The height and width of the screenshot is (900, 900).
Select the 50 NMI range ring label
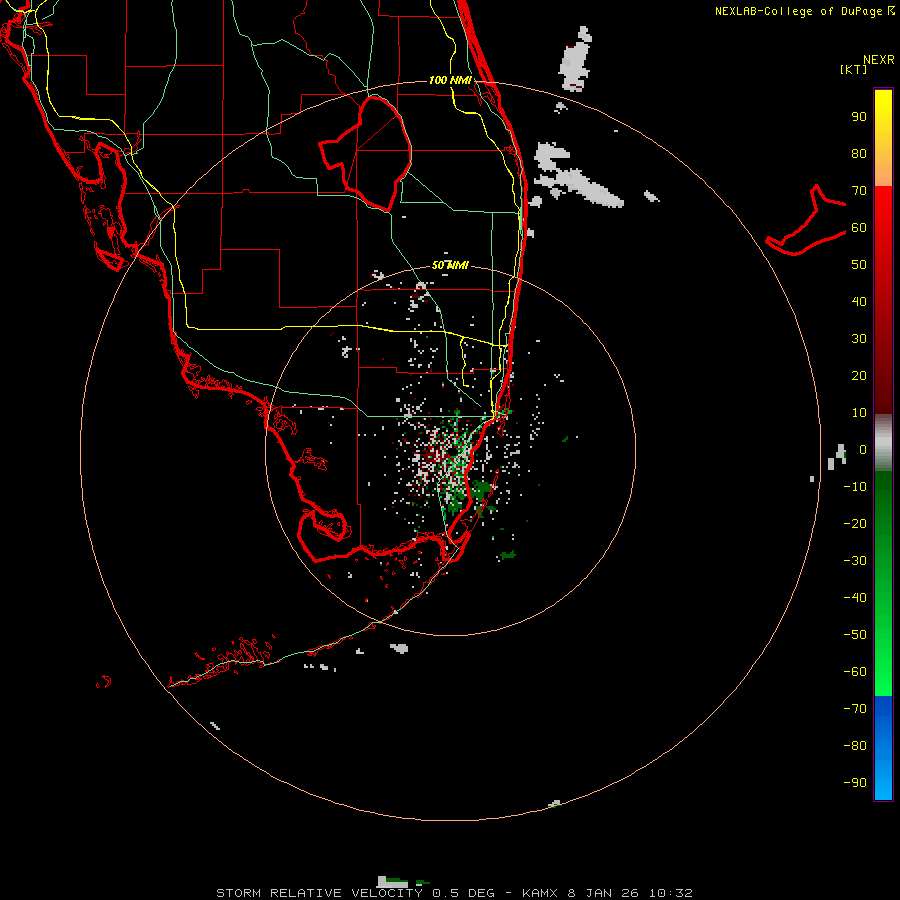coord(451,265)
